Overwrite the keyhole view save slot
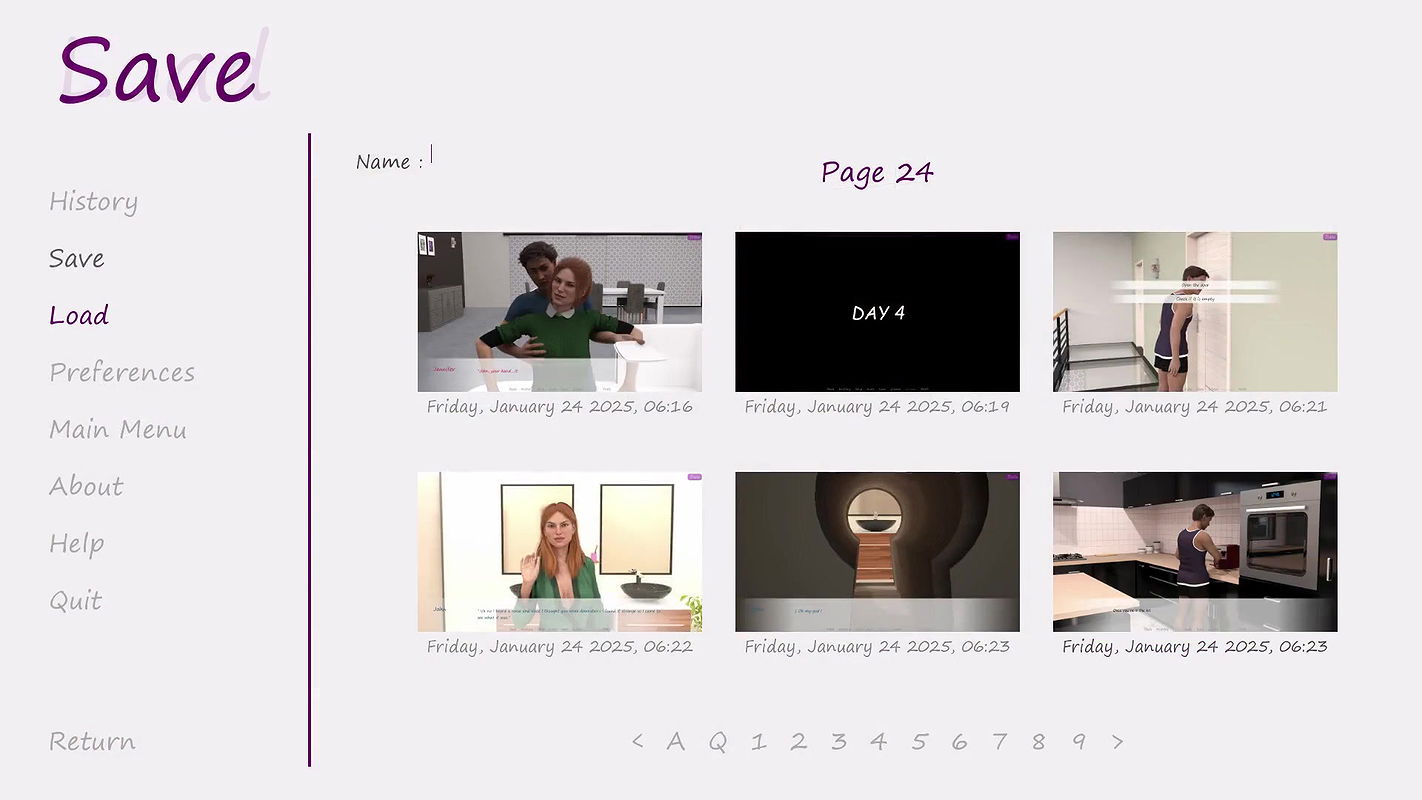Image resolution: width=1422 pixels, height=800 pixels. 877,552
